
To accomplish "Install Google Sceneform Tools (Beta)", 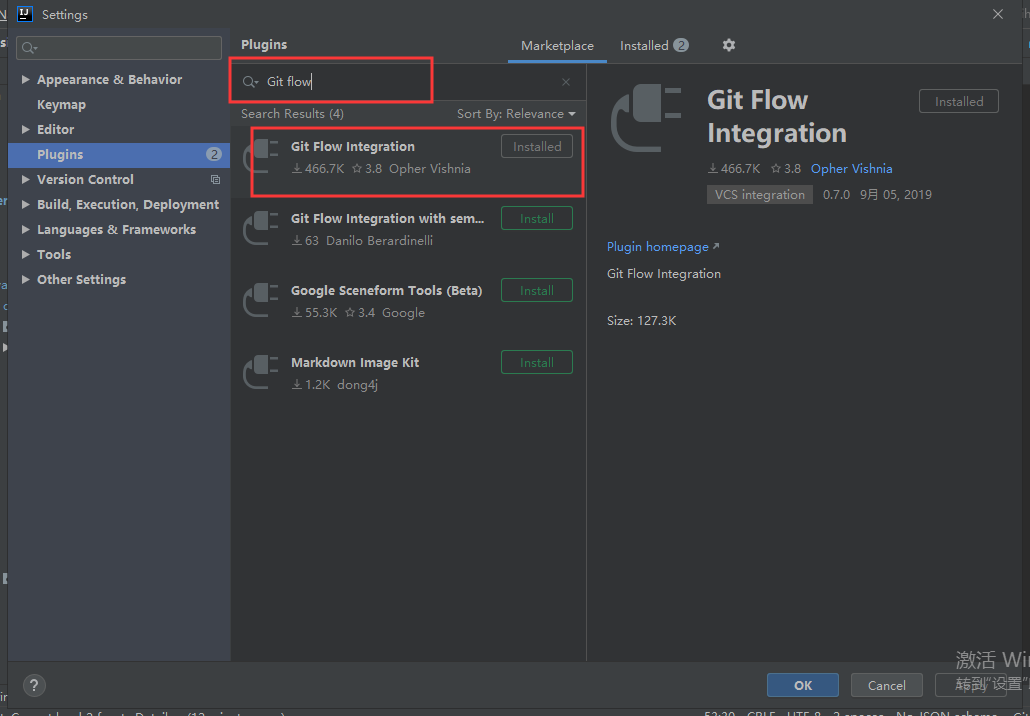I will 537,290.
